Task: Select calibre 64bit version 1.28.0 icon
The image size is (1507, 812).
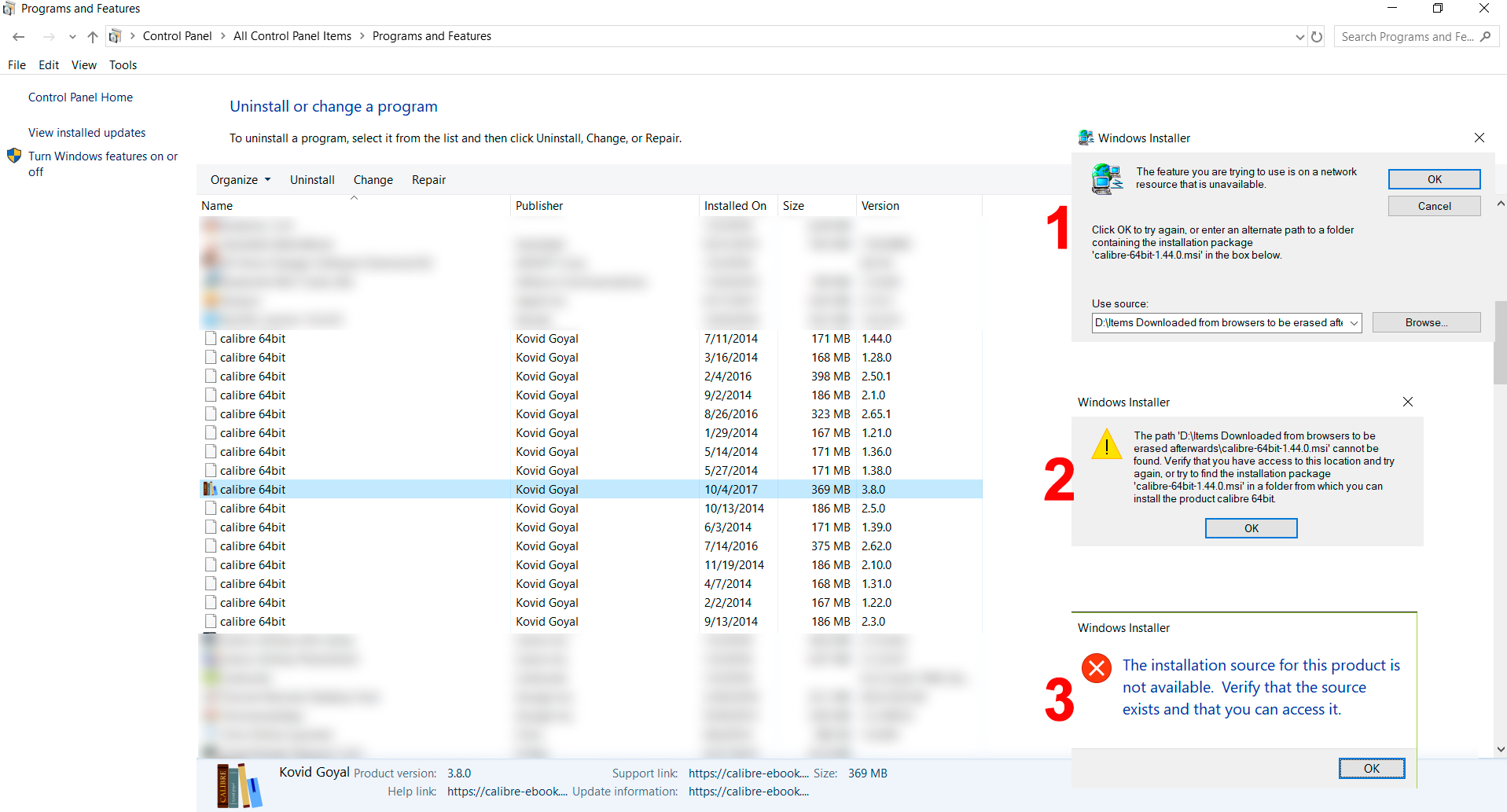Action: click(211, 358)
